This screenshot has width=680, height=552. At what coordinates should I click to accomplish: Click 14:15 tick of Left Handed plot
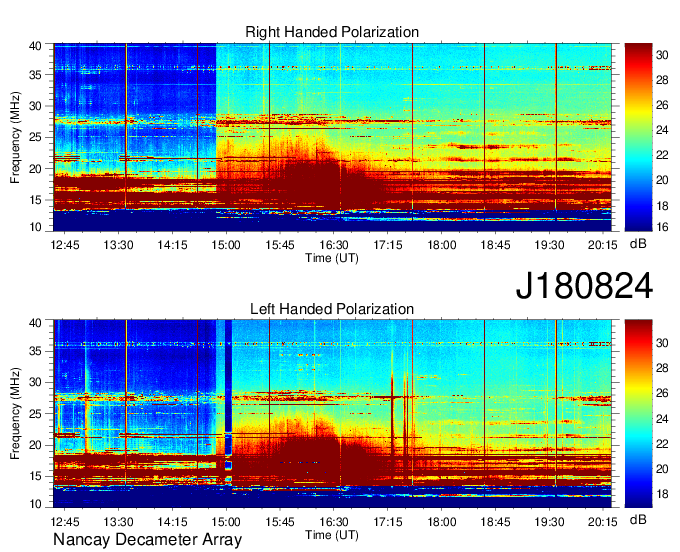coord(172,521)
